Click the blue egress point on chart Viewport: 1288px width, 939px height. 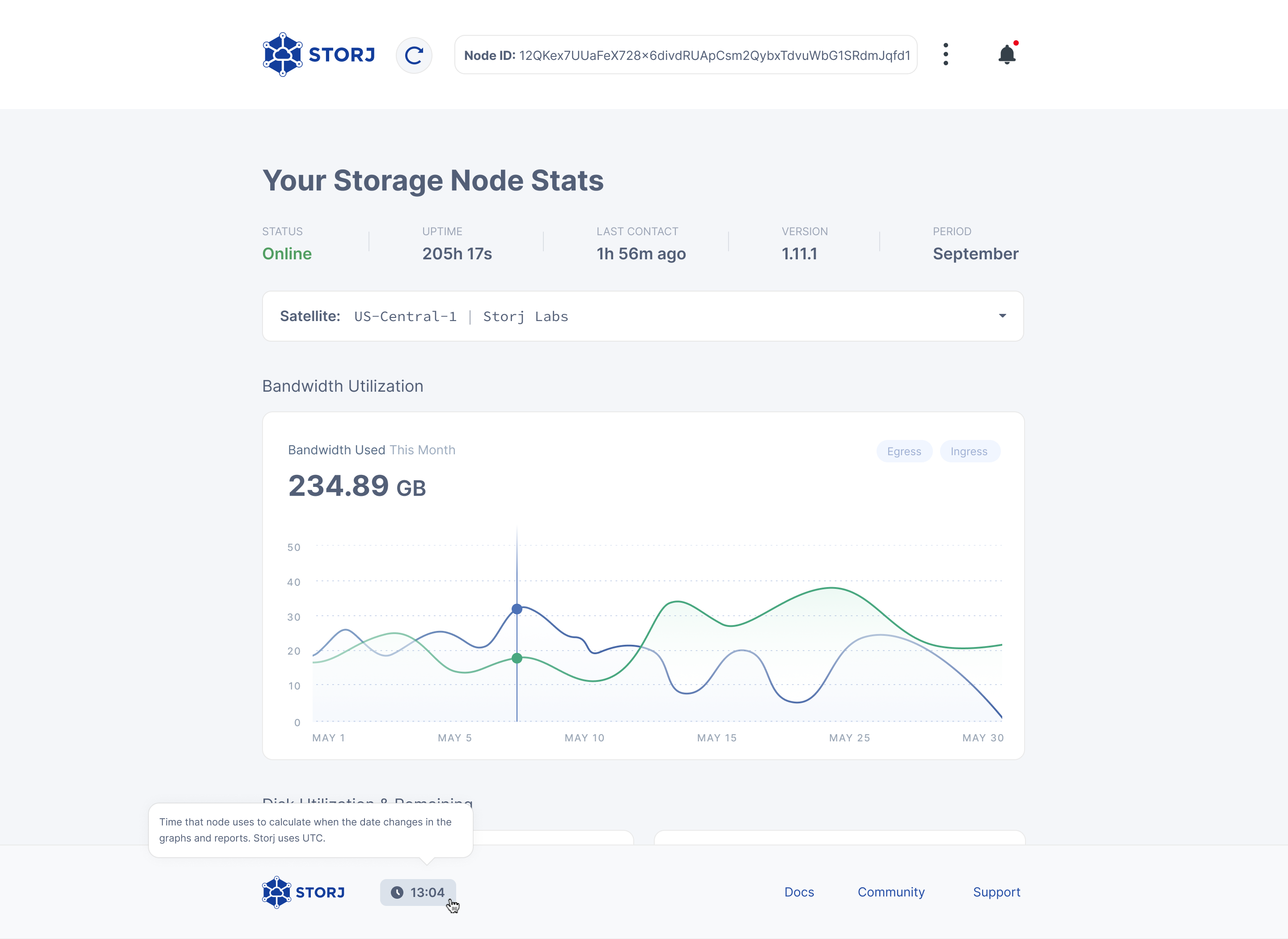(517, 609)
